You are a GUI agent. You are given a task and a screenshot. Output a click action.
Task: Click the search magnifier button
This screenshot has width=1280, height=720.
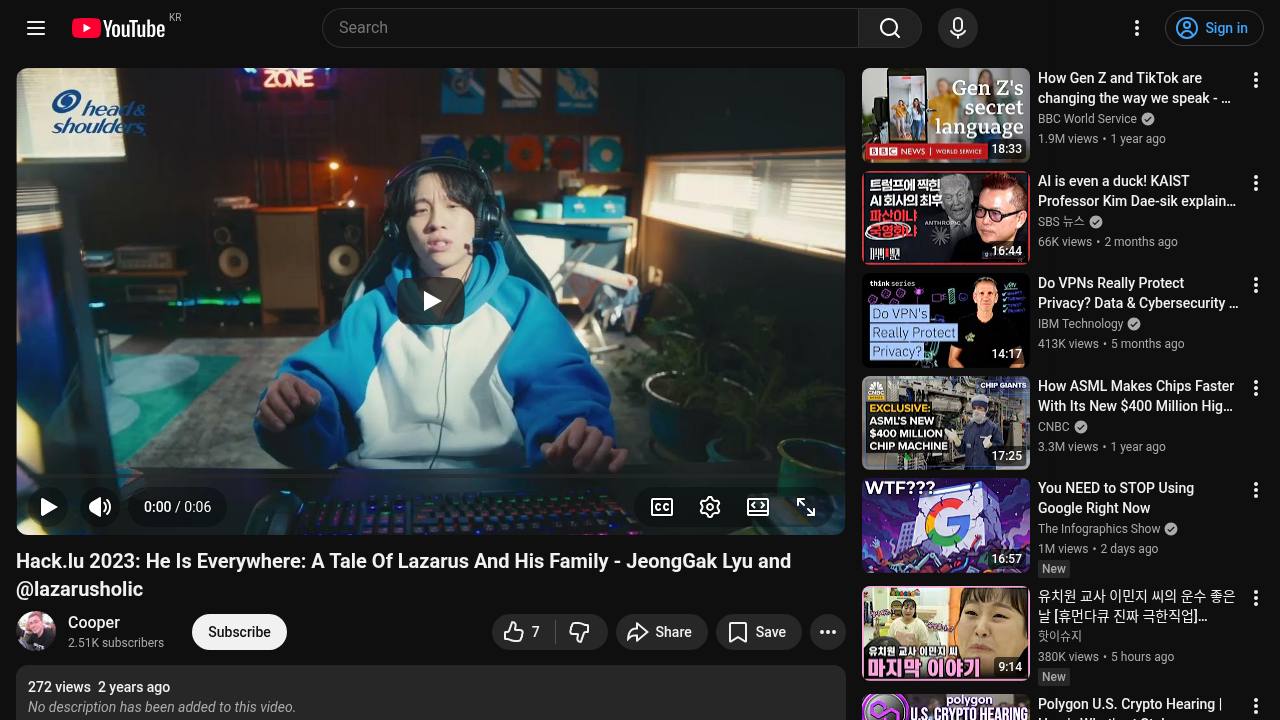click(890, 28)
